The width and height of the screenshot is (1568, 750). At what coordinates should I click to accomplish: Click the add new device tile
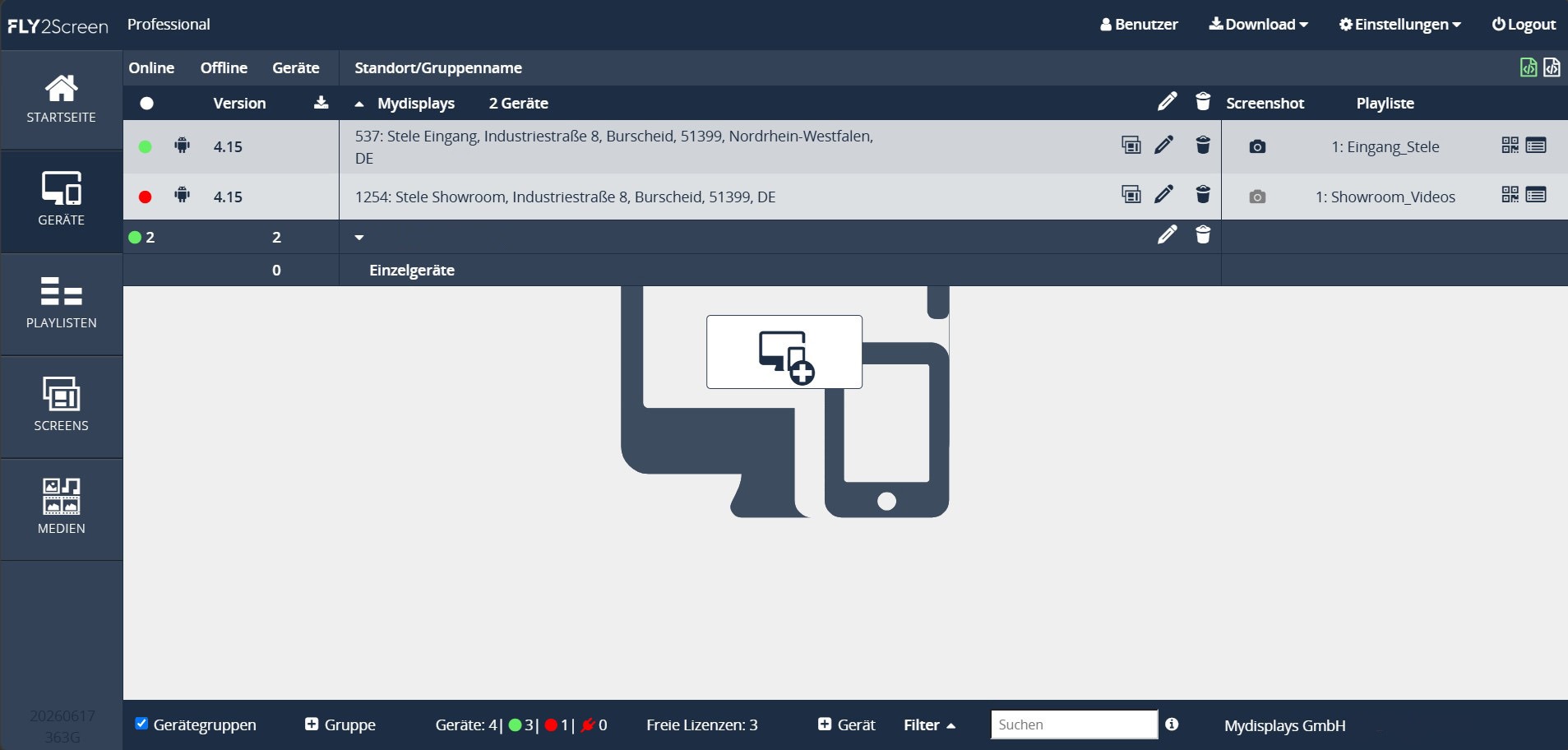pos(784,352)
